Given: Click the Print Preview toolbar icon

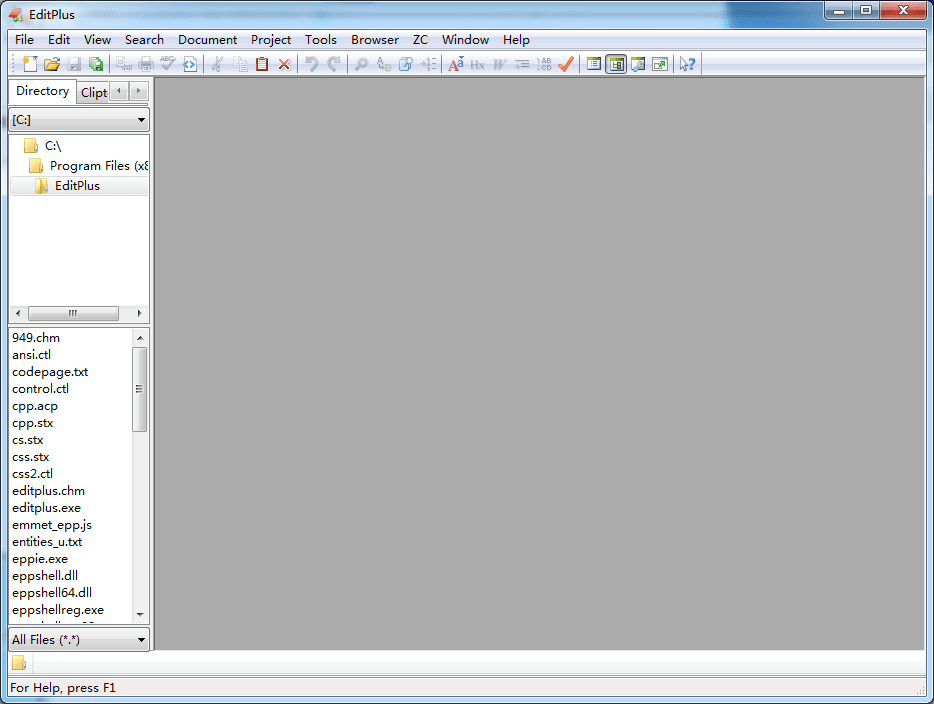Looking at the screenshot, I should coord(124,64).
